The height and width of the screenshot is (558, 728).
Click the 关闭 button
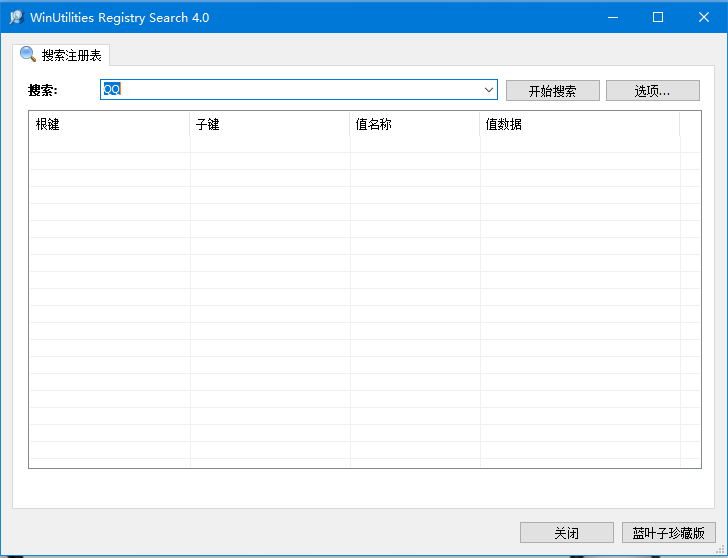(x=566, y=532)
